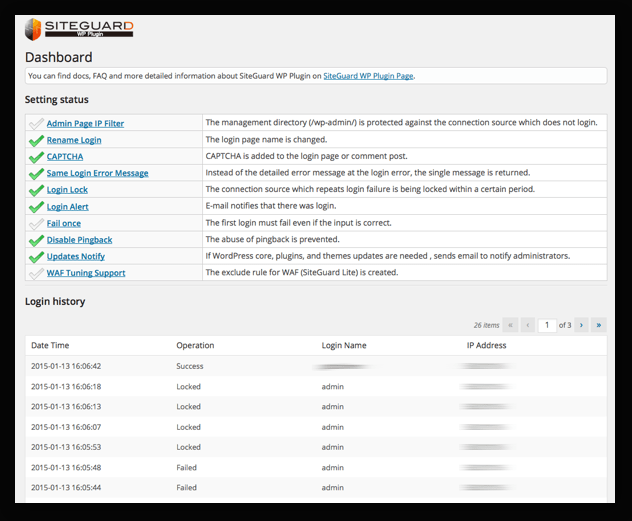Click the Dashboard page title
The width and height of the screenshot is (632, 521).
58,57
